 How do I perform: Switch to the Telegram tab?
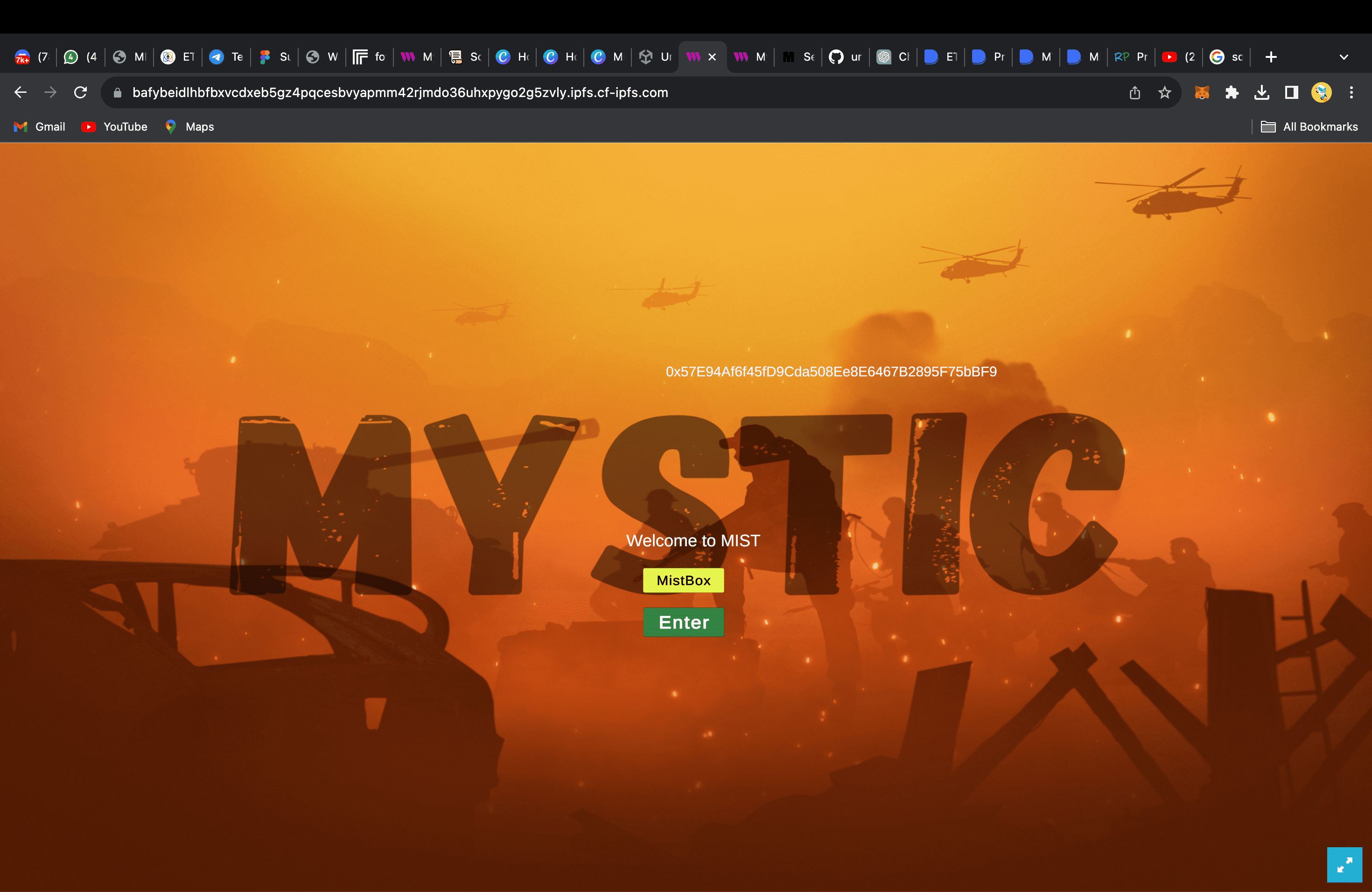coord(226,57)
